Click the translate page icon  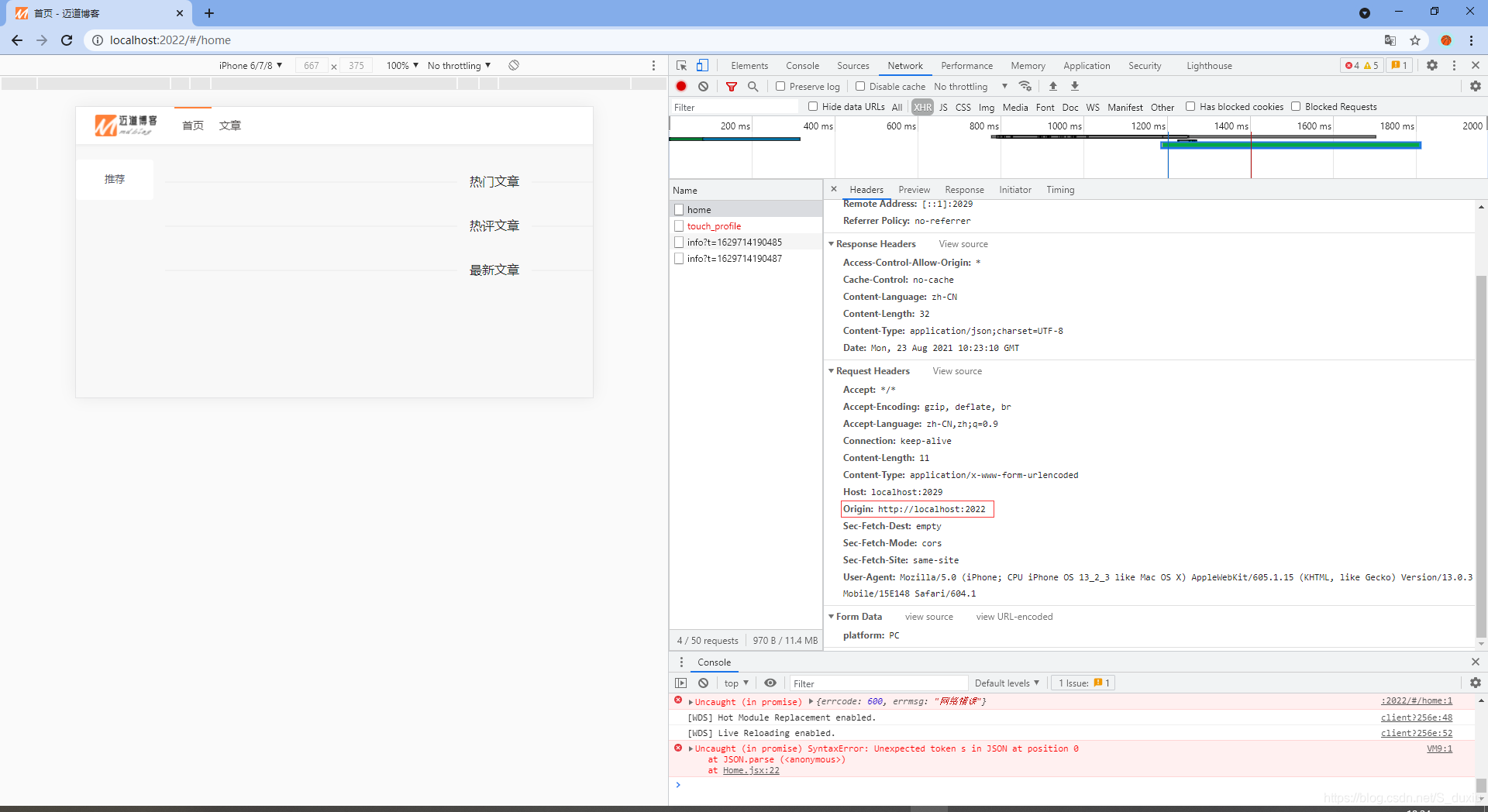(x=1390, y=40)
